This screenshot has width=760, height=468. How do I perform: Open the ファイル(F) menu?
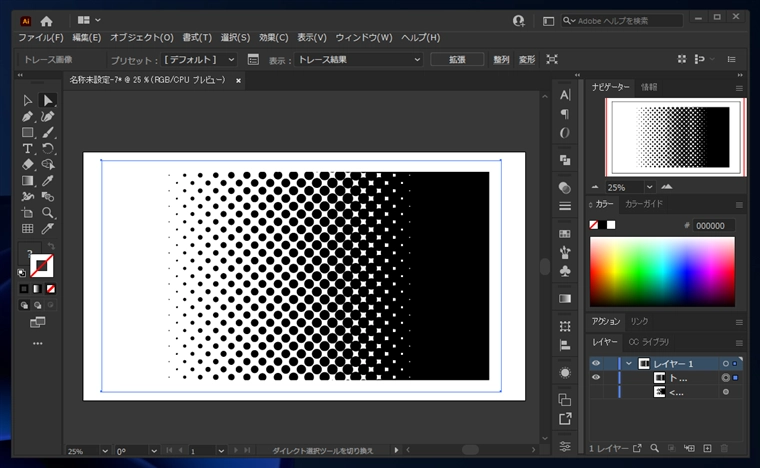[x=41, y=38]
